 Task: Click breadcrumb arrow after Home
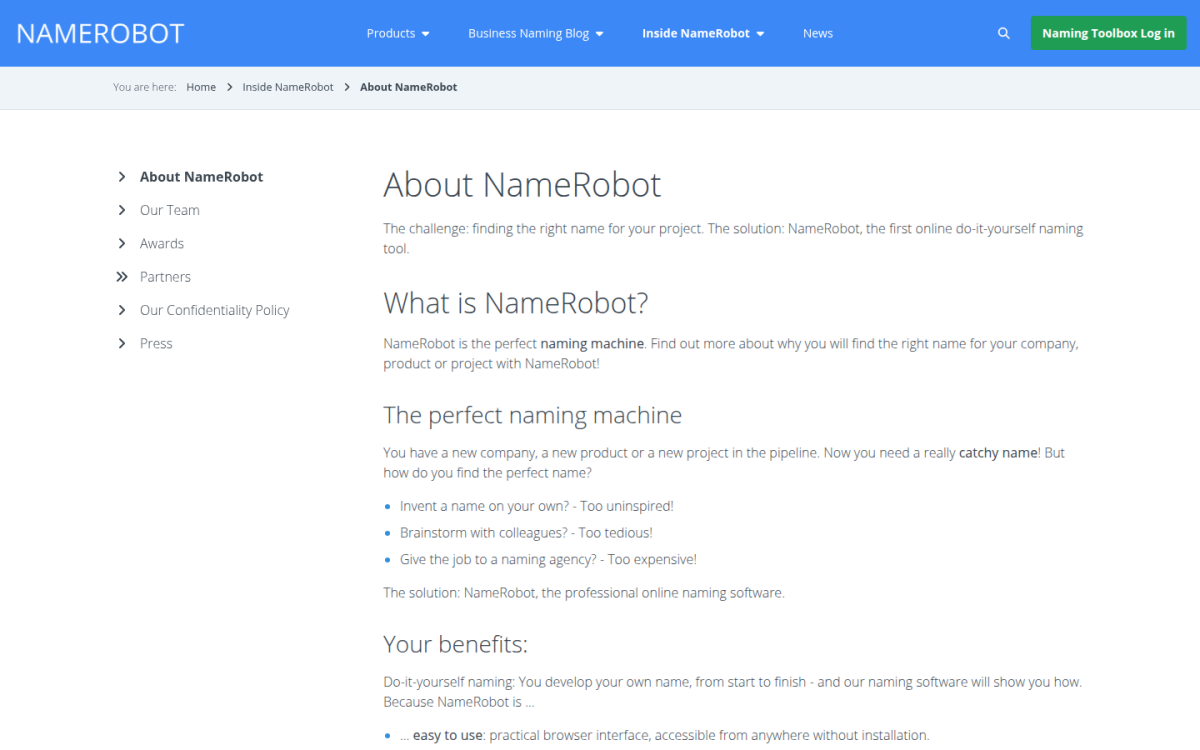pyautogui.click(x=229, y=87)
